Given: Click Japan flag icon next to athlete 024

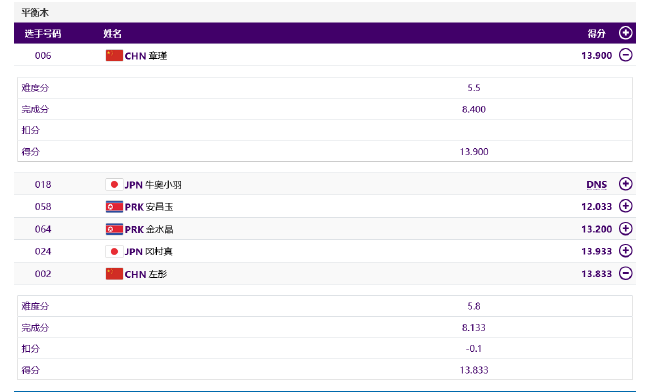Looking at the screenshot, I should [114, 252].
